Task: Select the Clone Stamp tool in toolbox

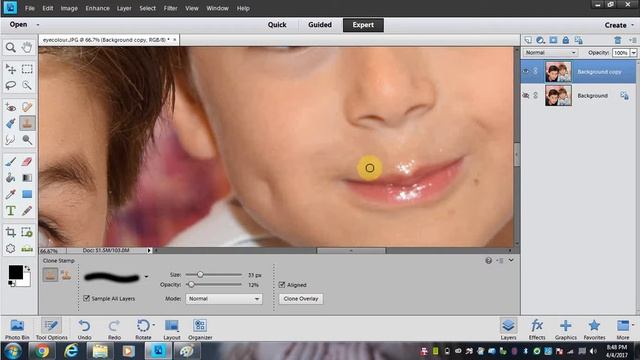Action: 27,123
